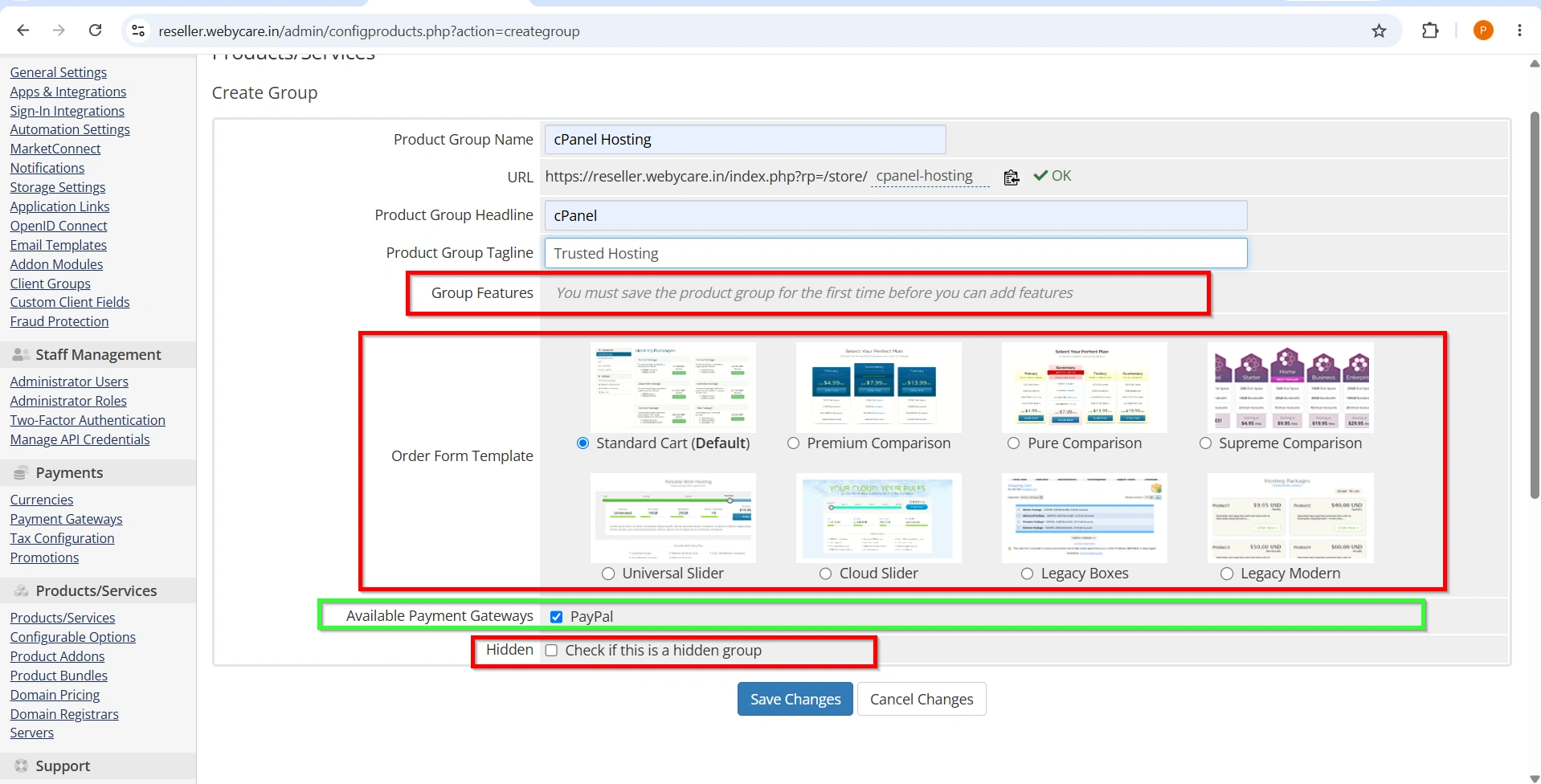This screenshot has height=784, width=1541.
Task: Open Domain Pricing link
Action: click(x=55, y=695)
